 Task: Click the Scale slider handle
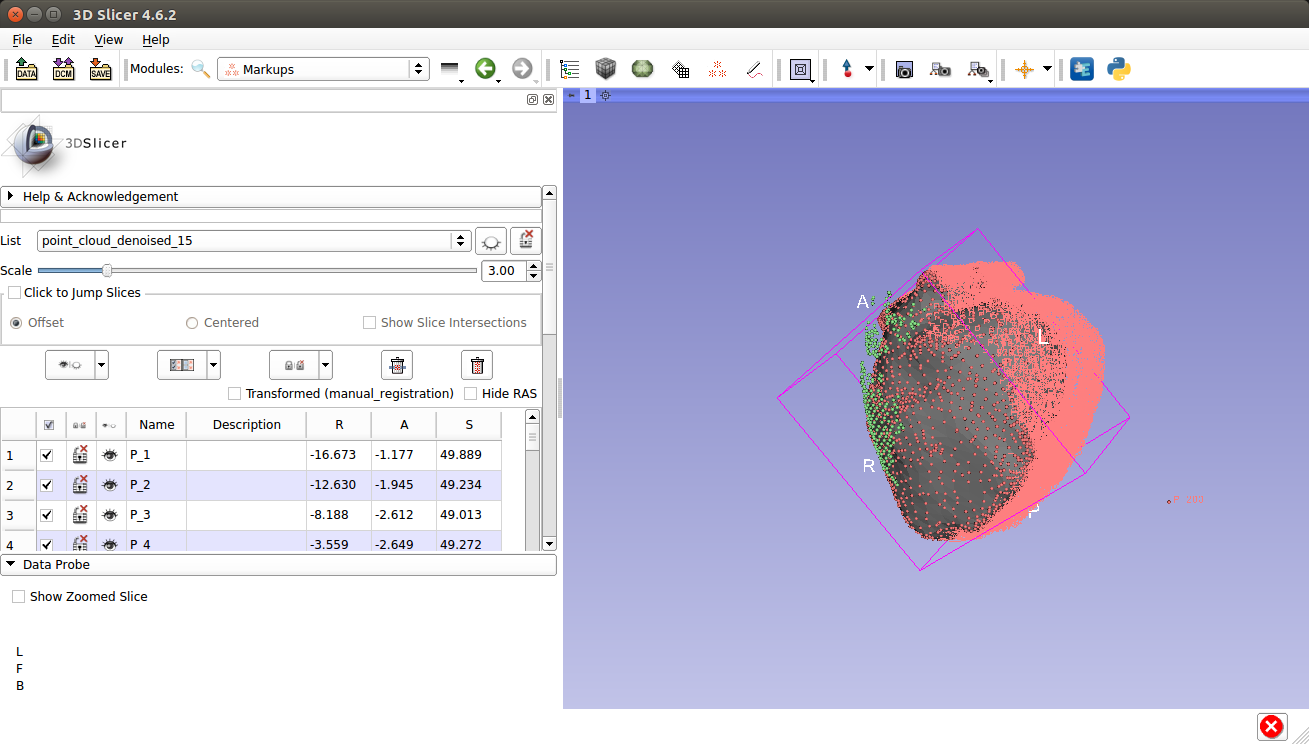click(107, 270)
